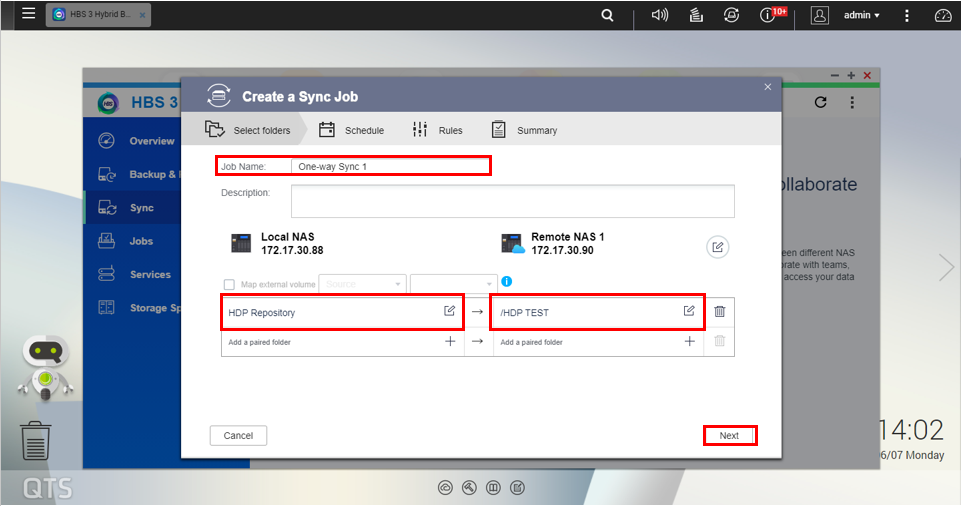Enable the Map external volume checkbox
The image size is (961, 506).
click(x=229, y=284)
